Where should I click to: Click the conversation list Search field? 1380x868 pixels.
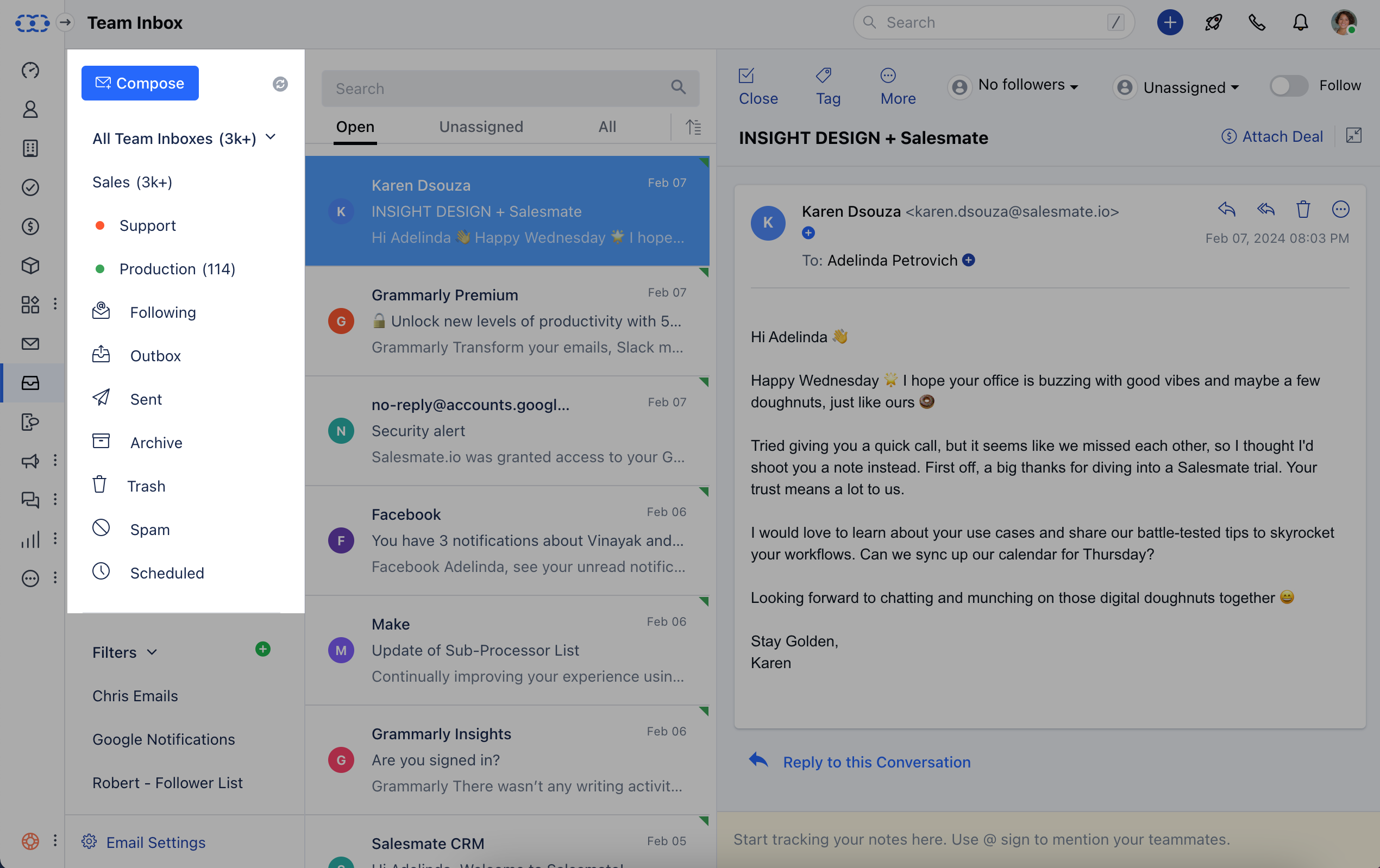(x=499, y=89)
